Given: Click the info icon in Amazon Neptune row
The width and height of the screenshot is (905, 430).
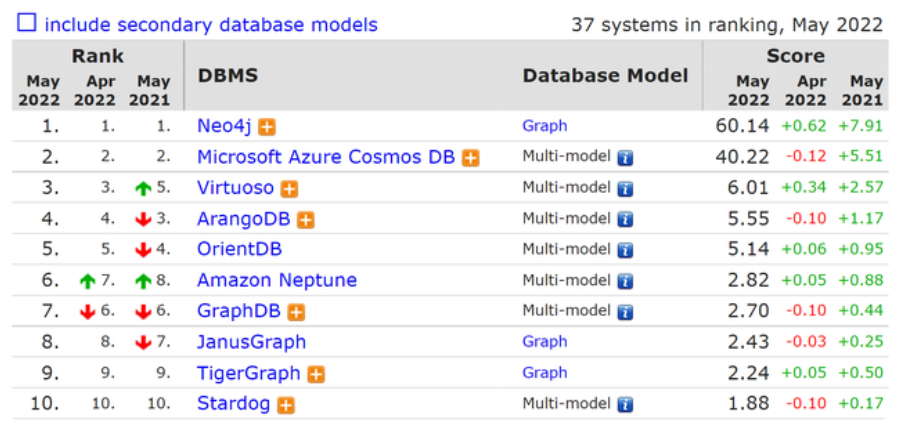Looking at the screenshot, I should click(x=625, y=281).
